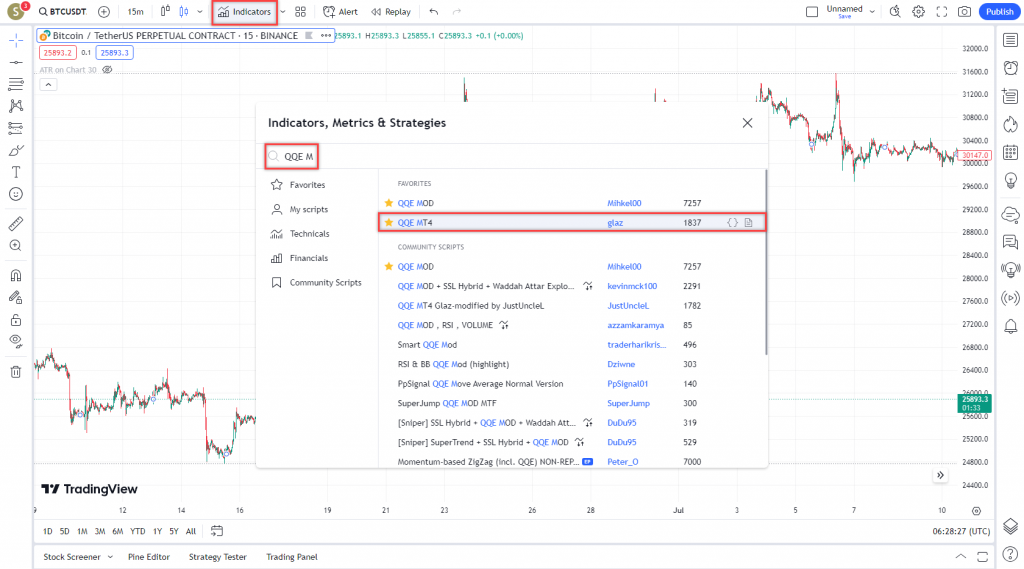Select the pattern drawing tool

click(16, 106)
